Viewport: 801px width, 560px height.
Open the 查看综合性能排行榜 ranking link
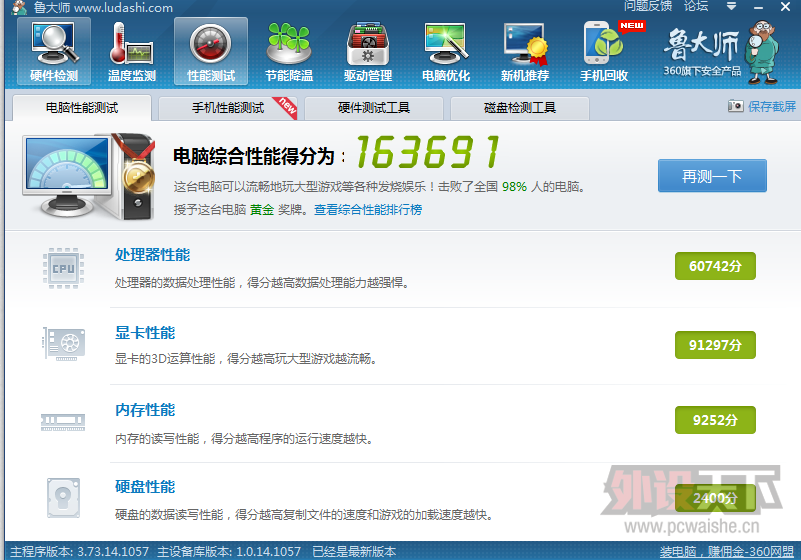368,209
